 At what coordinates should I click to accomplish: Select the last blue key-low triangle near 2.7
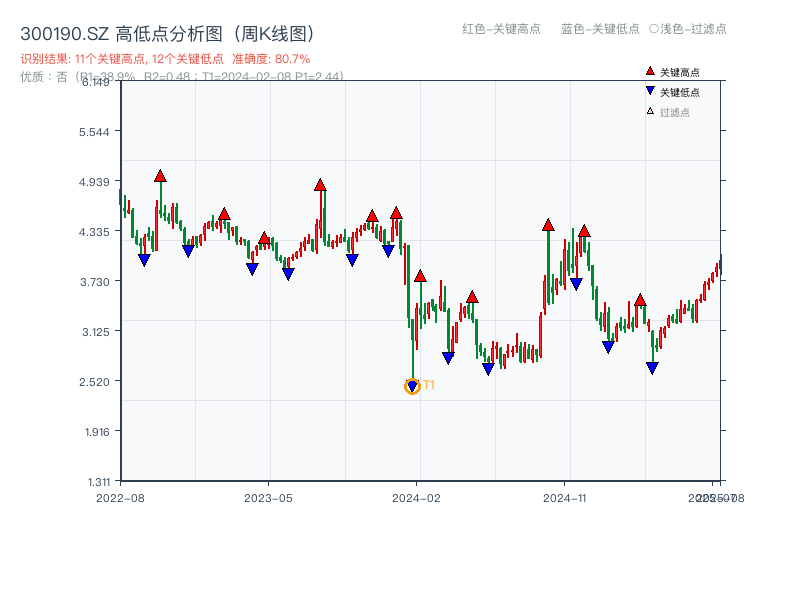[x=652, y=367]
